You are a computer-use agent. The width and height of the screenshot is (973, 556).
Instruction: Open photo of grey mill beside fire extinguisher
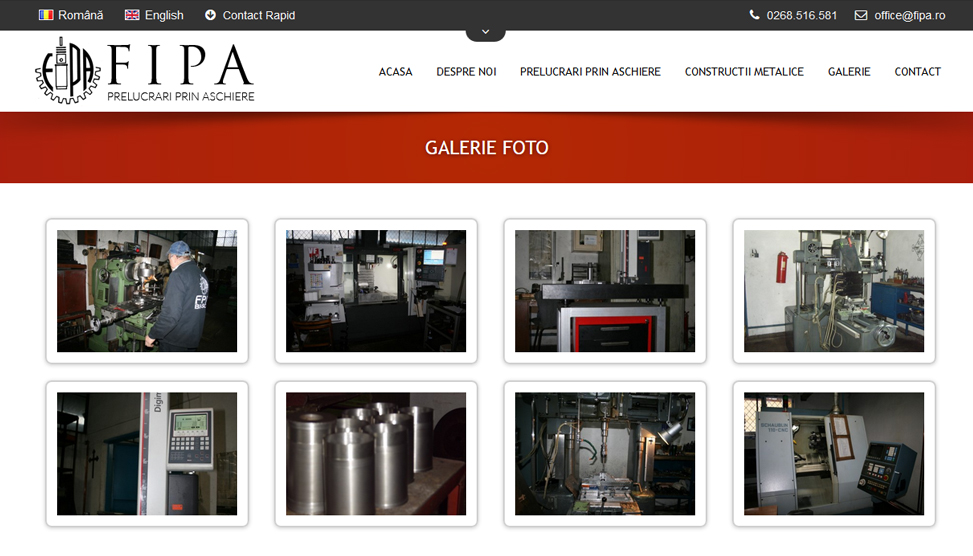(834, 291)
